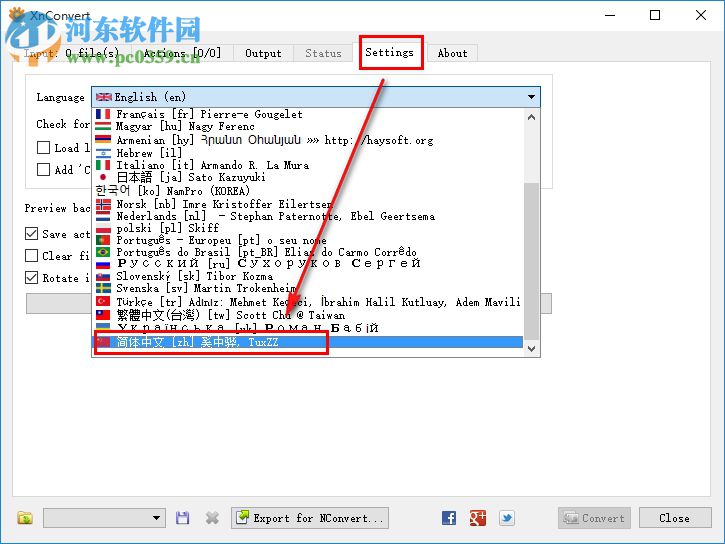The width and height of the screenshot is (725, 544).
Task: Select Français [fr] language entry
Action: click(307, 114)
